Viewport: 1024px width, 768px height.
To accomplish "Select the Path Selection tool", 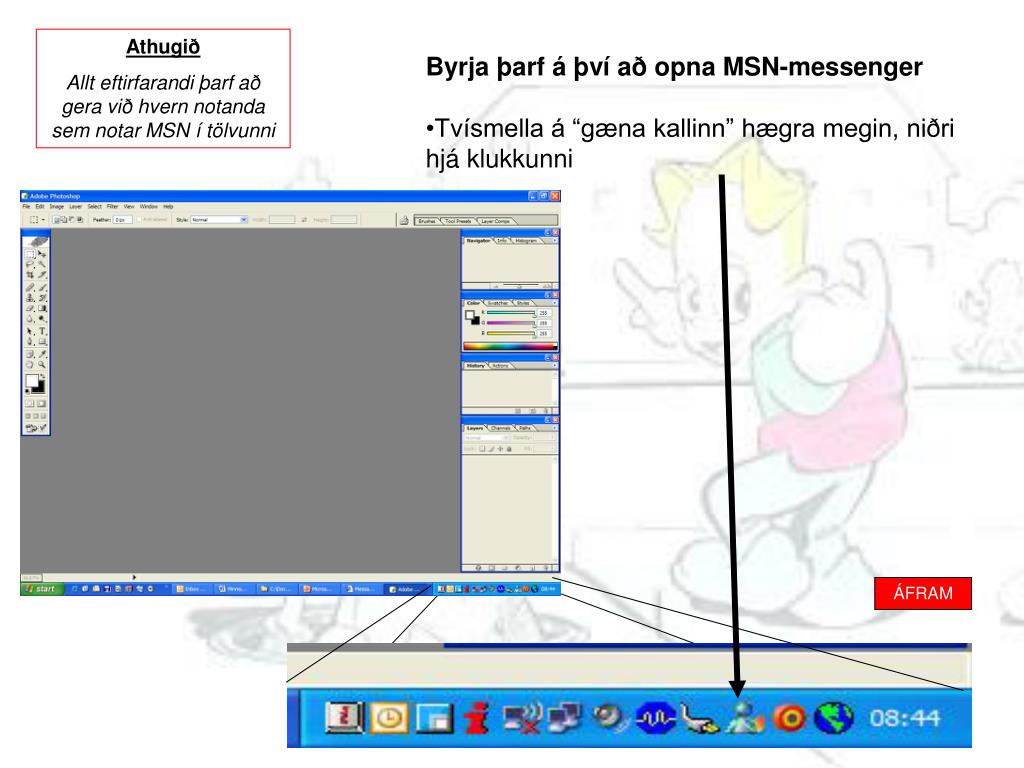I will tap(30, 330).
